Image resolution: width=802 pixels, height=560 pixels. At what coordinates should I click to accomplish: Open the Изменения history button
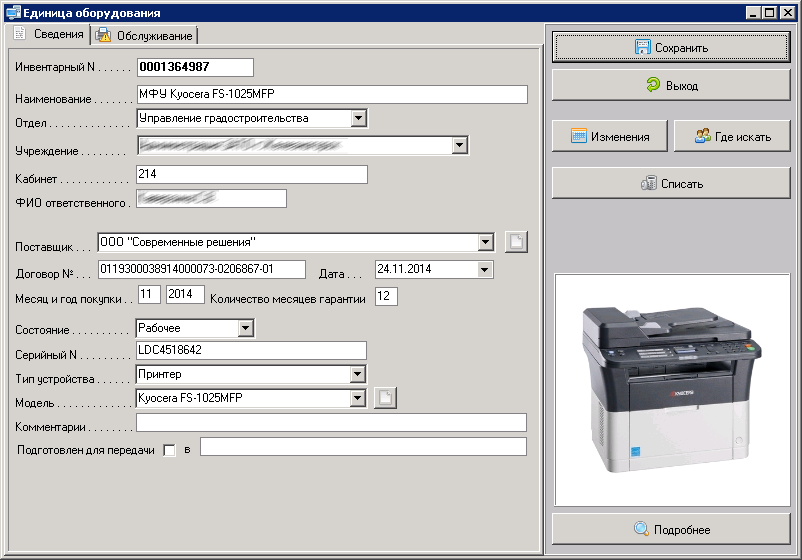pyautogui.click(x=610, y=137)
